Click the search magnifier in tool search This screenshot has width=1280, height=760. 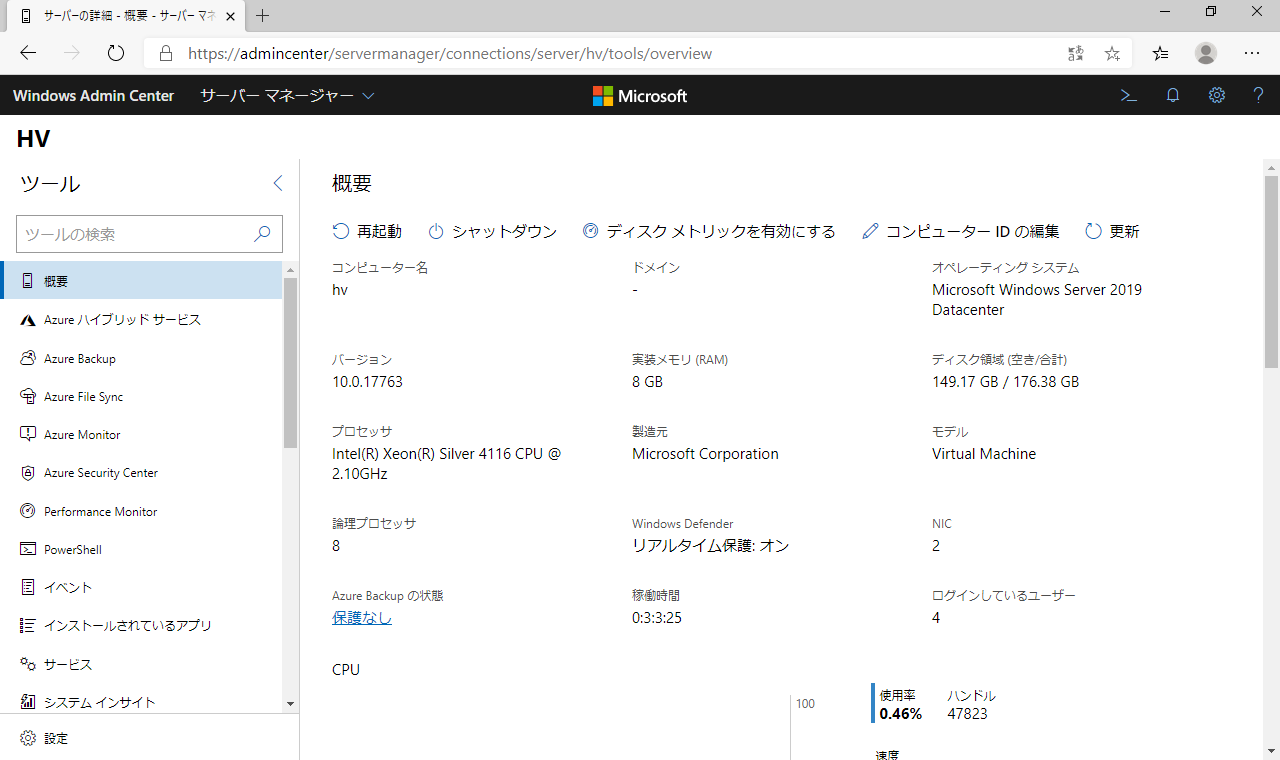tap(262, 234)
